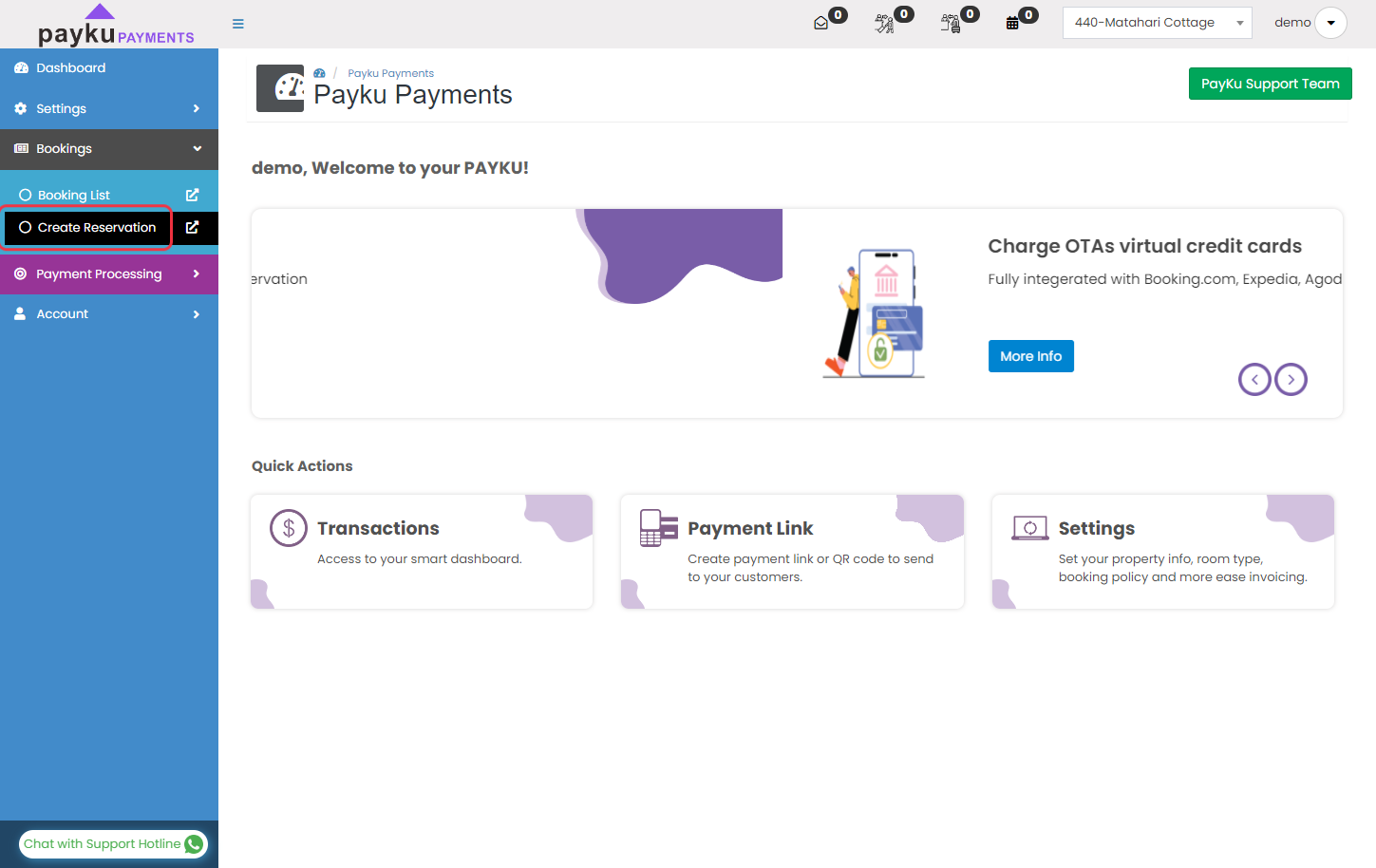Image resolution: width=1376 pixels, height=868 pixels.
Task: Click the PayKu Support Team button
Action: [1270, 84]
